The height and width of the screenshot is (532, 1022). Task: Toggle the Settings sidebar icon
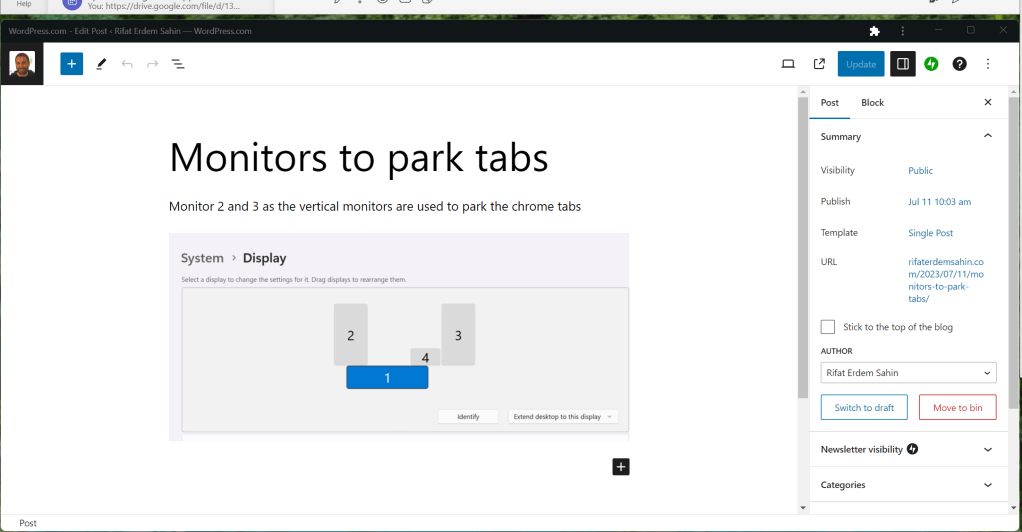tap(903, 64)
